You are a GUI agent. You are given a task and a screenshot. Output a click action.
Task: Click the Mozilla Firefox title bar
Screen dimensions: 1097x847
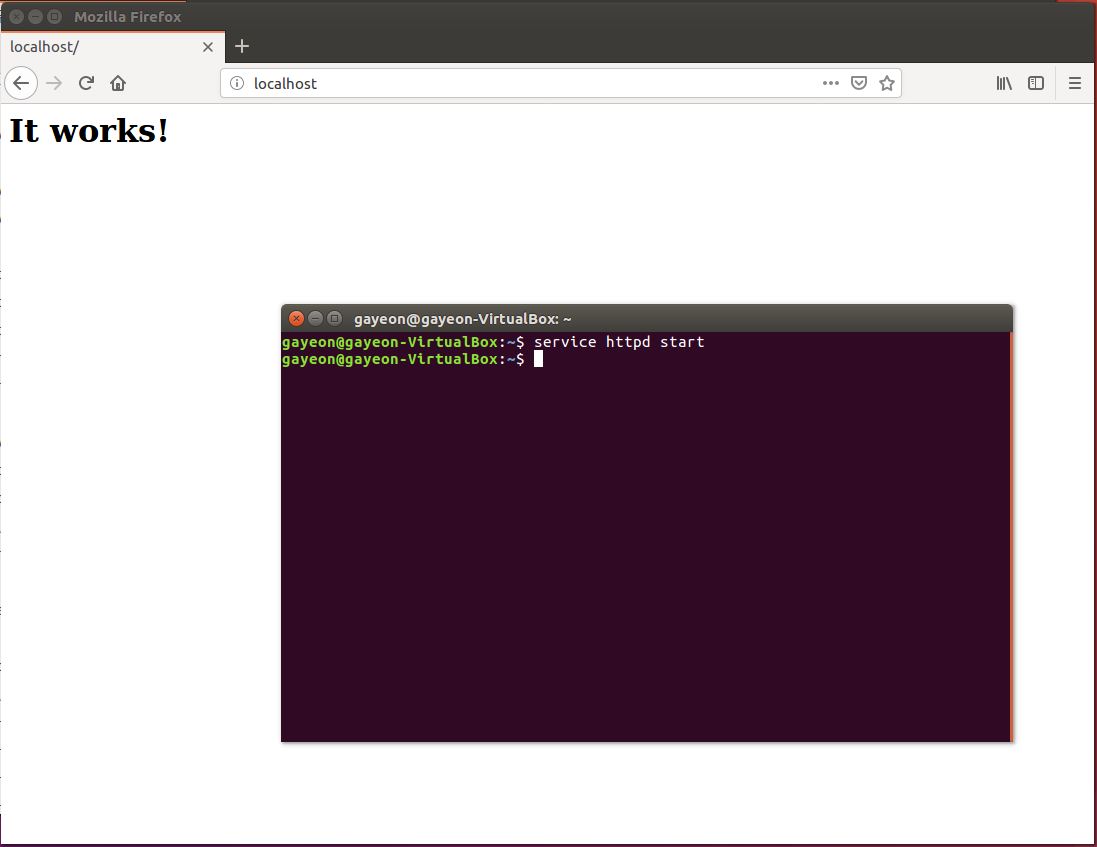pos(128,16)
